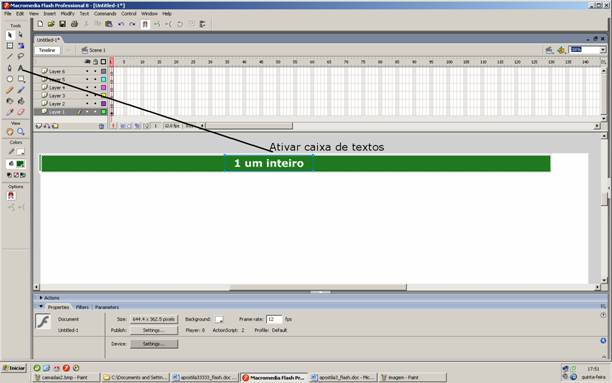Pick the Lasso tool
Viewport: 612px width, 383px height.
21,57
